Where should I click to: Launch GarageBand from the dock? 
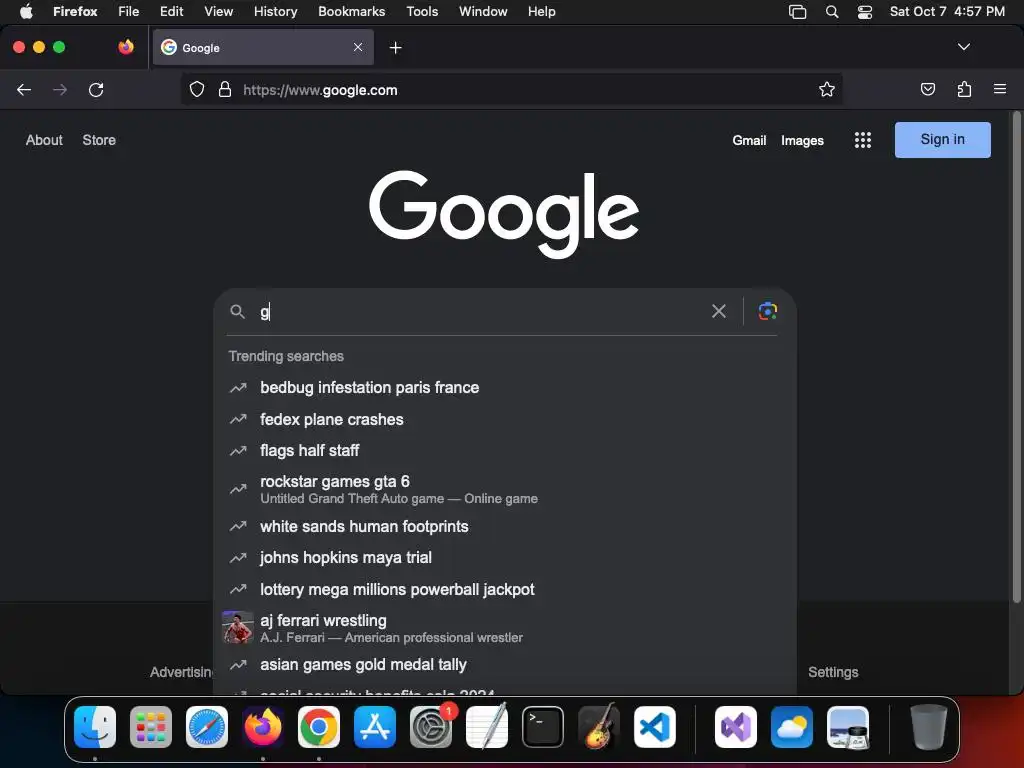(598, 726)
